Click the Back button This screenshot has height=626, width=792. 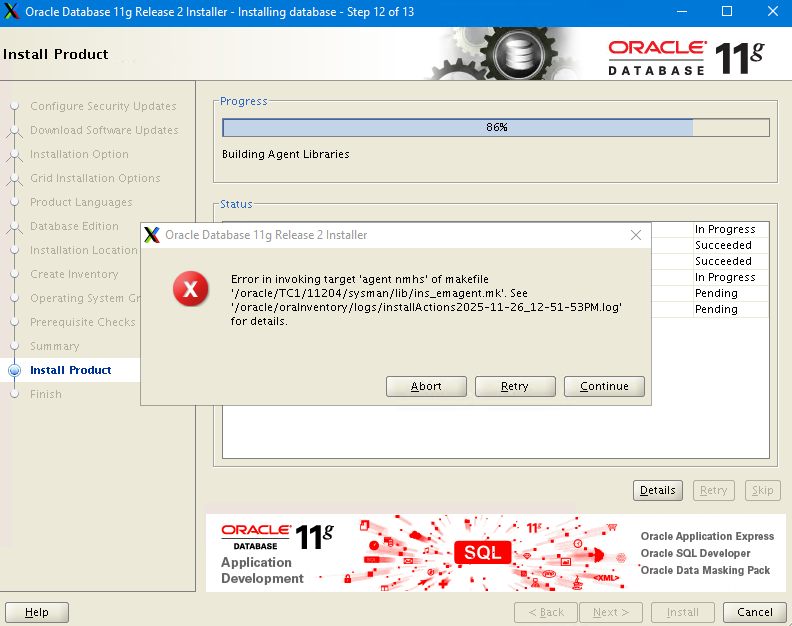(546, 612)
